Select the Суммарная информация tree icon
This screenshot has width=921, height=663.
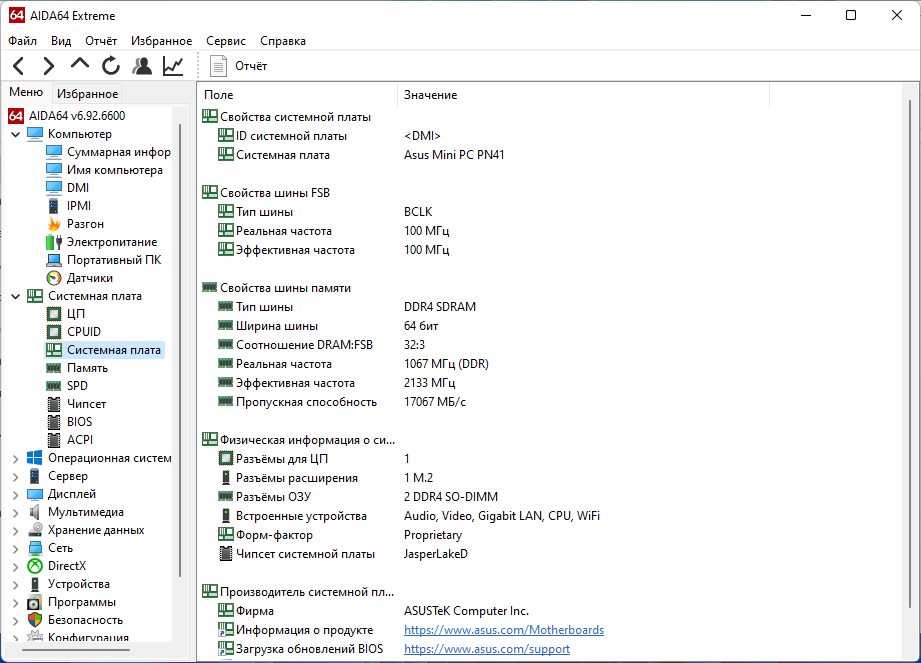pos(54,152)
